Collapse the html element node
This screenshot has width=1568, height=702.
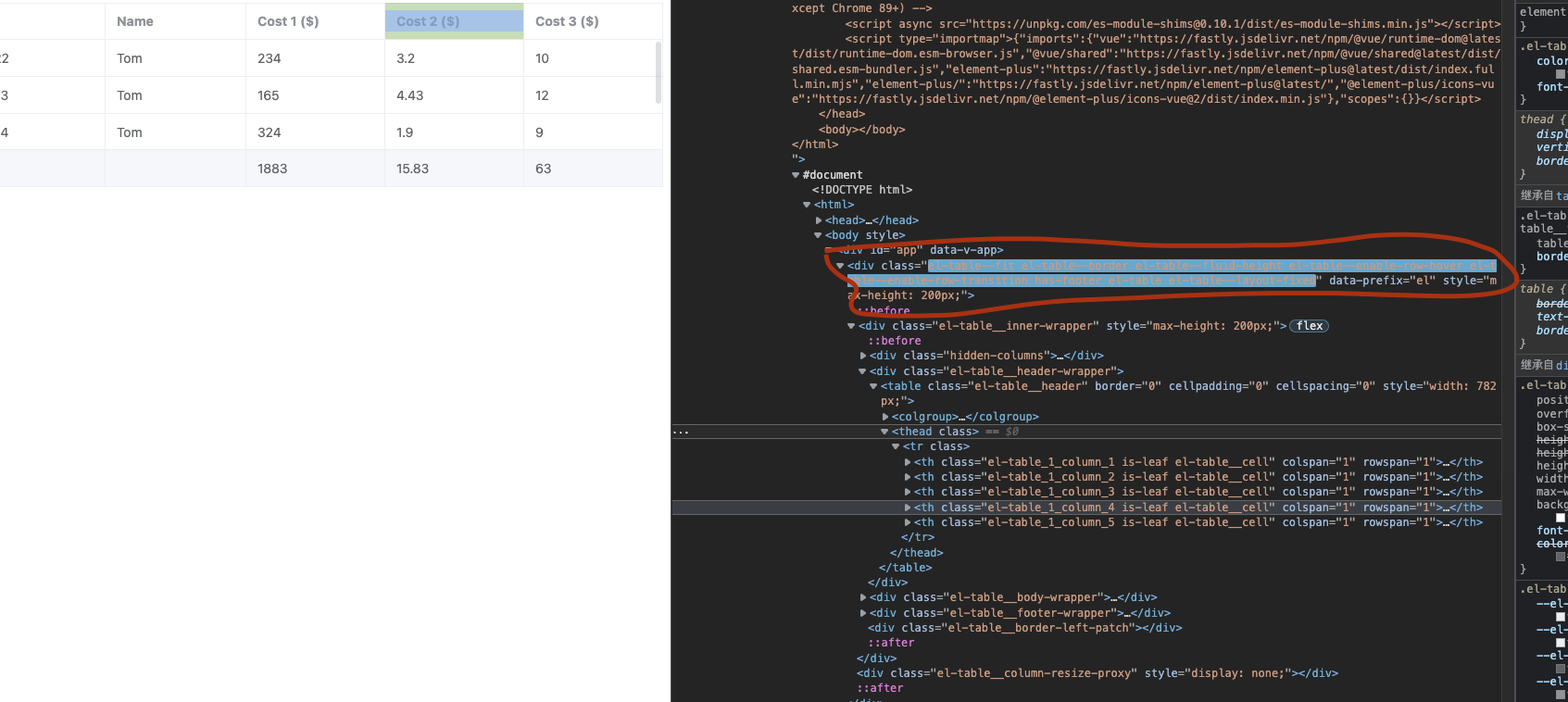pyautogui.click(x=807, y=205)
